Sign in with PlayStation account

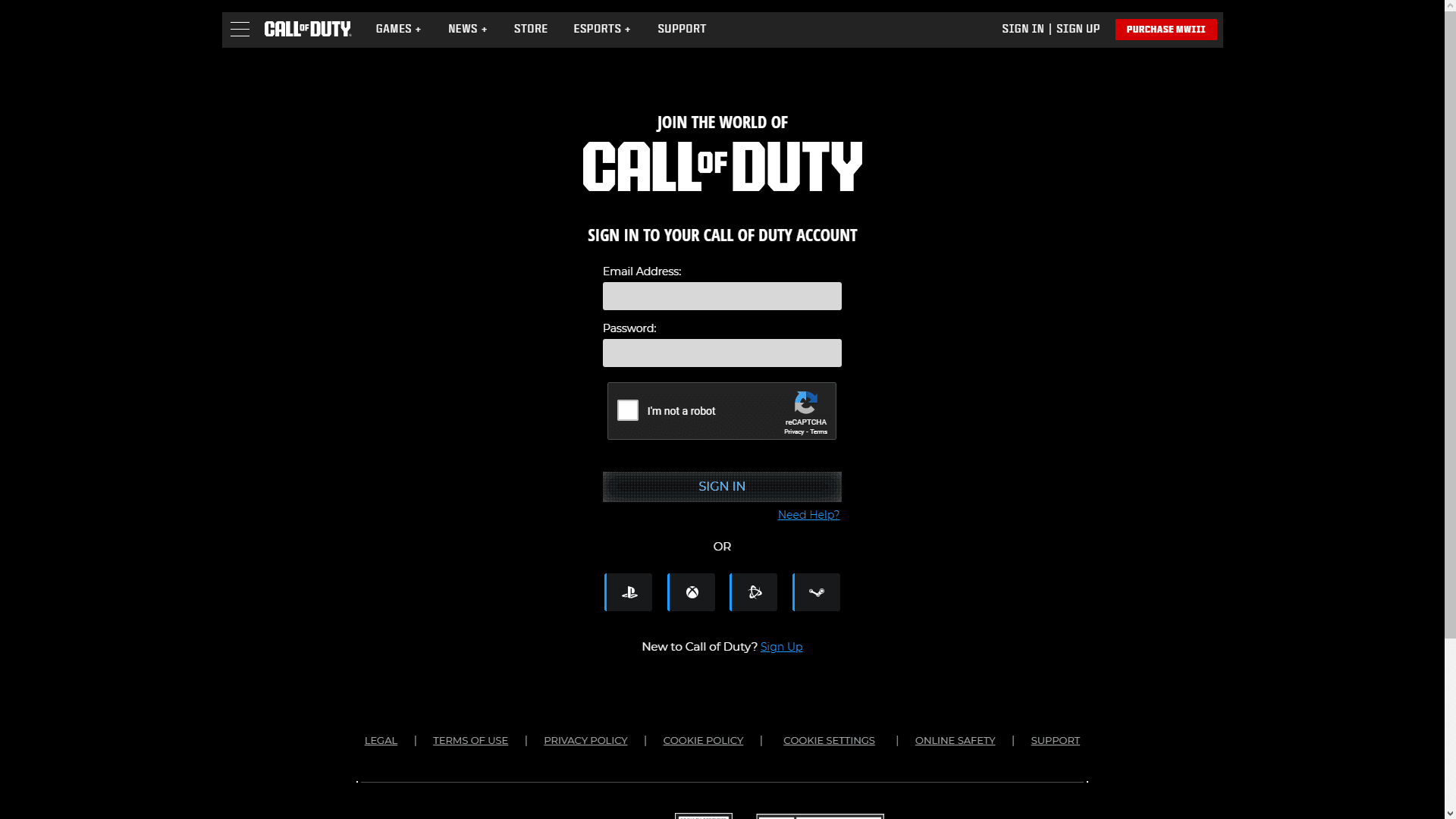[628, 592]
